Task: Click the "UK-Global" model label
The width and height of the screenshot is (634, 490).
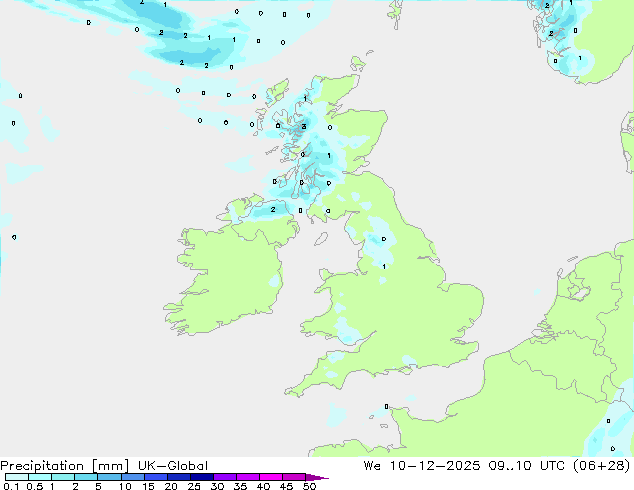Action: click(x=173, y=466)
